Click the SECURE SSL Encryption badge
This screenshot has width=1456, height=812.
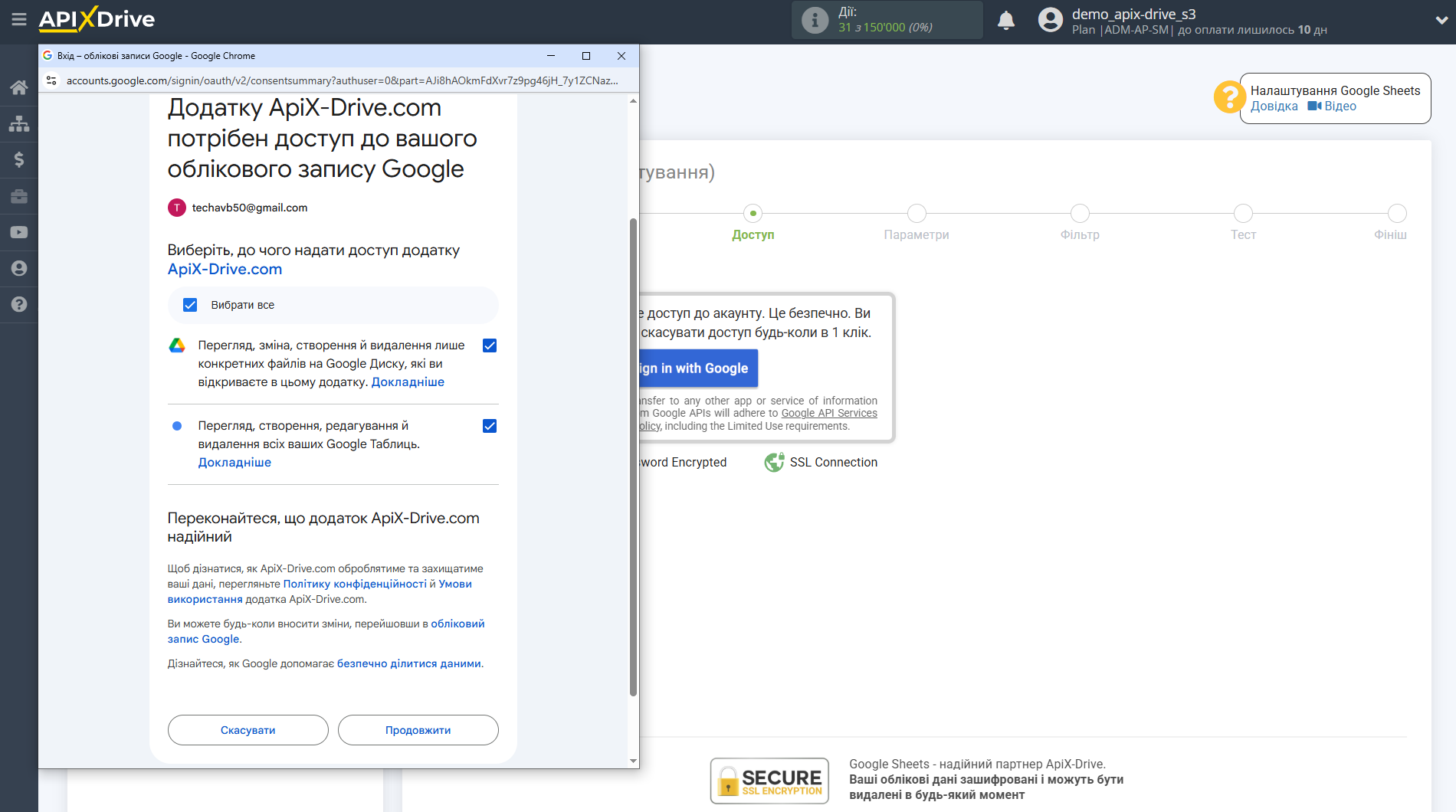tap(769, 781)
